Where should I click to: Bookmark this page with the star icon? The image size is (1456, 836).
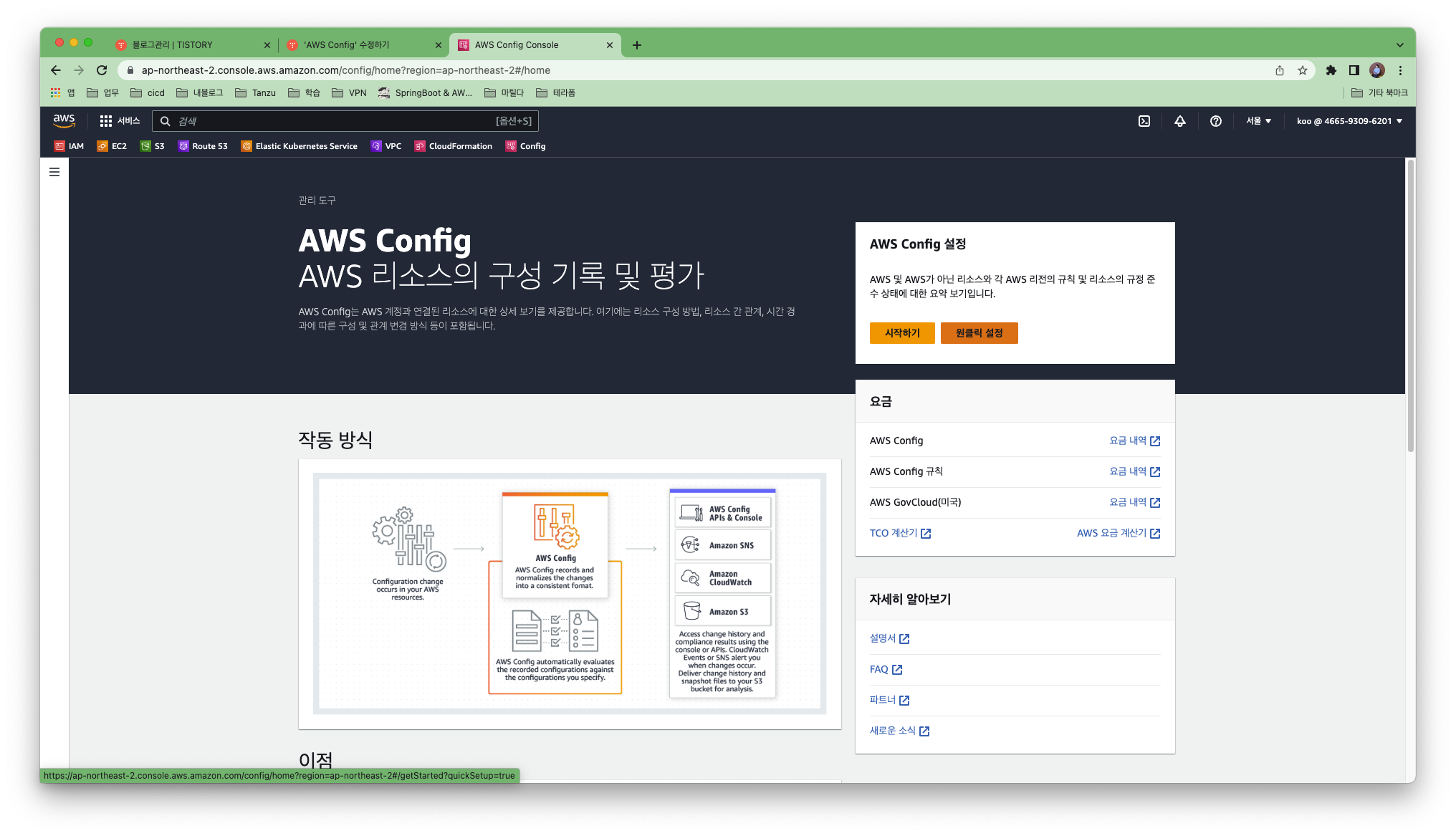pos(1303,70)
